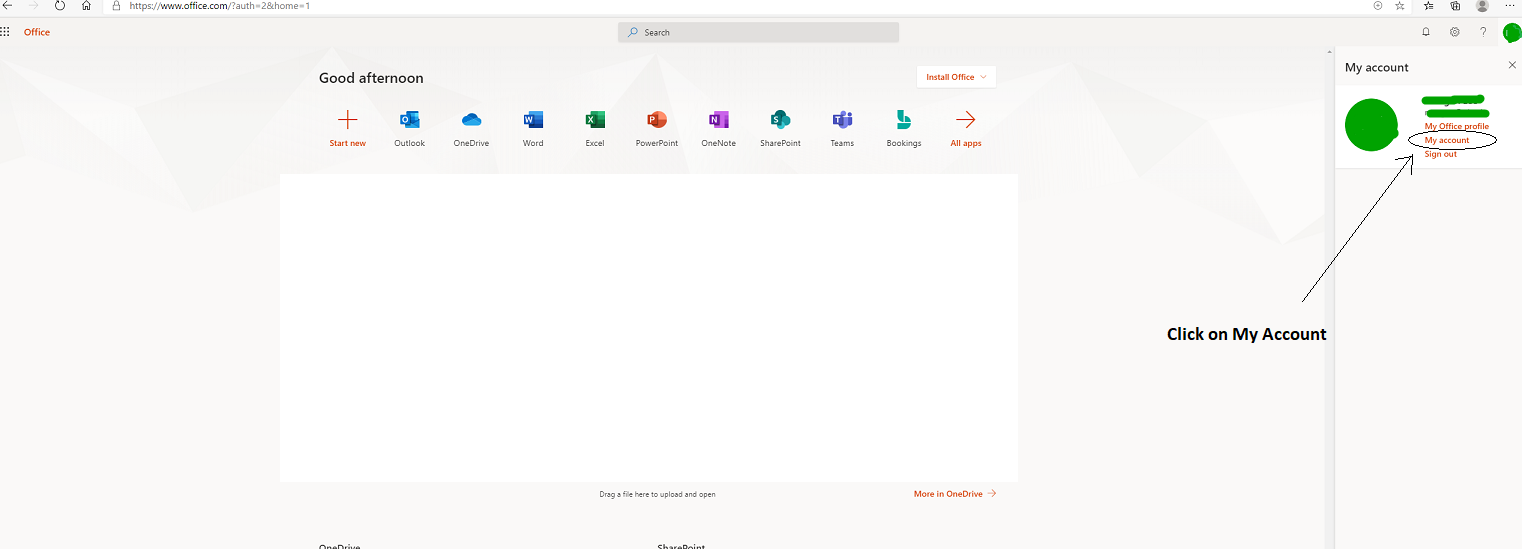
Task: Click into the Search box
Action: click(758, 32)
